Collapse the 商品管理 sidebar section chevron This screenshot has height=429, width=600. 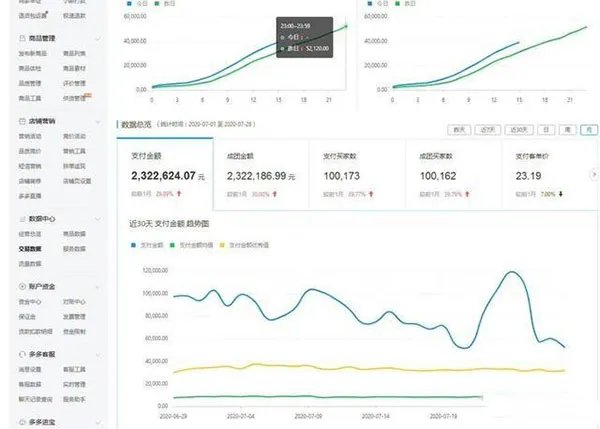[x=97, y=38]
